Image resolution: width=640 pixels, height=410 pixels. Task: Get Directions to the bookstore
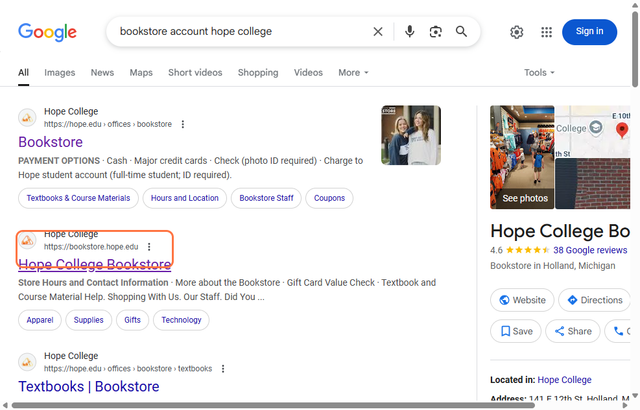(594, 300)
